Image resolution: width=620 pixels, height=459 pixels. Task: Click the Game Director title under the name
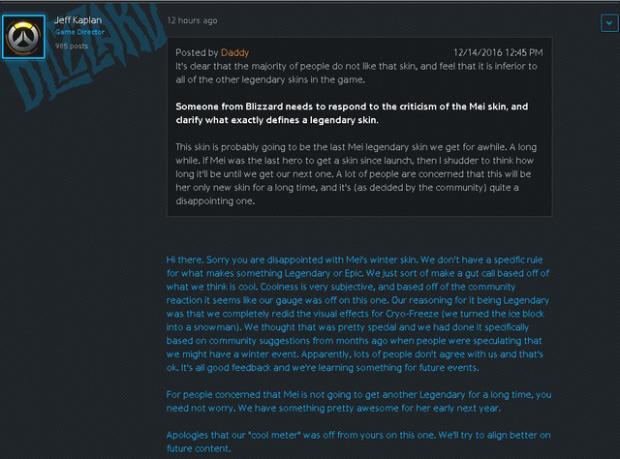click(75, 32)
